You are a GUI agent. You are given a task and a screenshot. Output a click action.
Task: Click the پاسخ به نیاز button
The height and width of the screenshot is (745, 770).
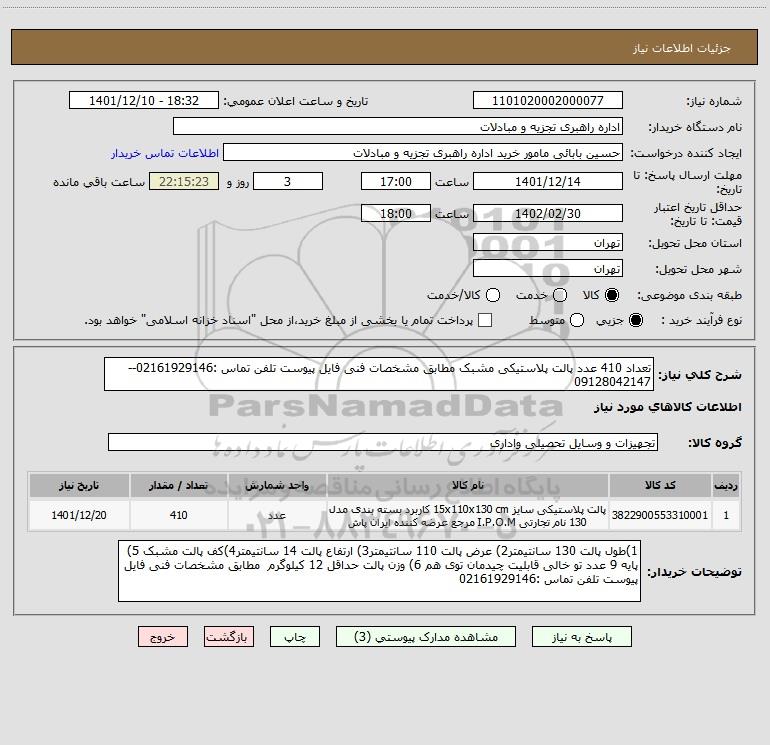582,637
